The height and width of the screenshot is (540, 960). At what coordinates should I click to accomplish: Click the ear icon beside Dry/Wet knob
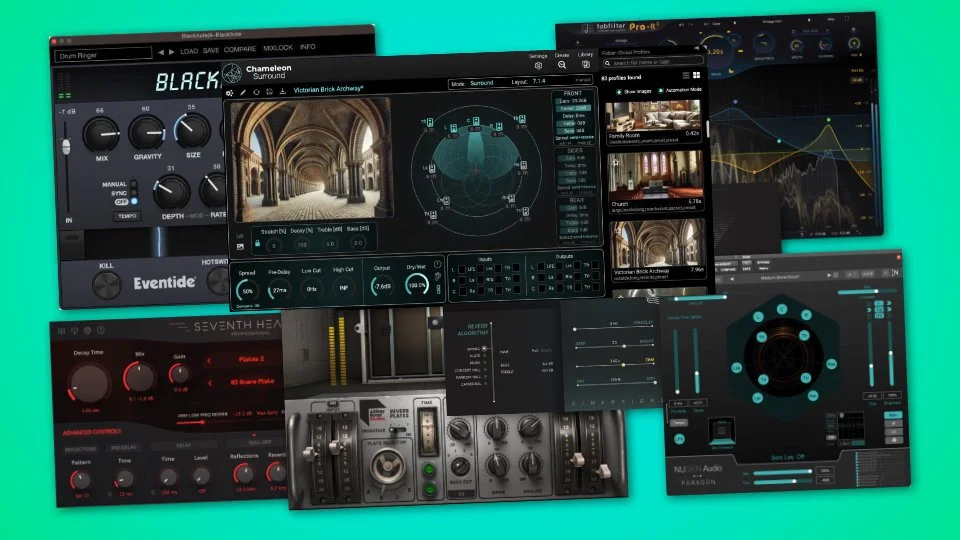438,277
